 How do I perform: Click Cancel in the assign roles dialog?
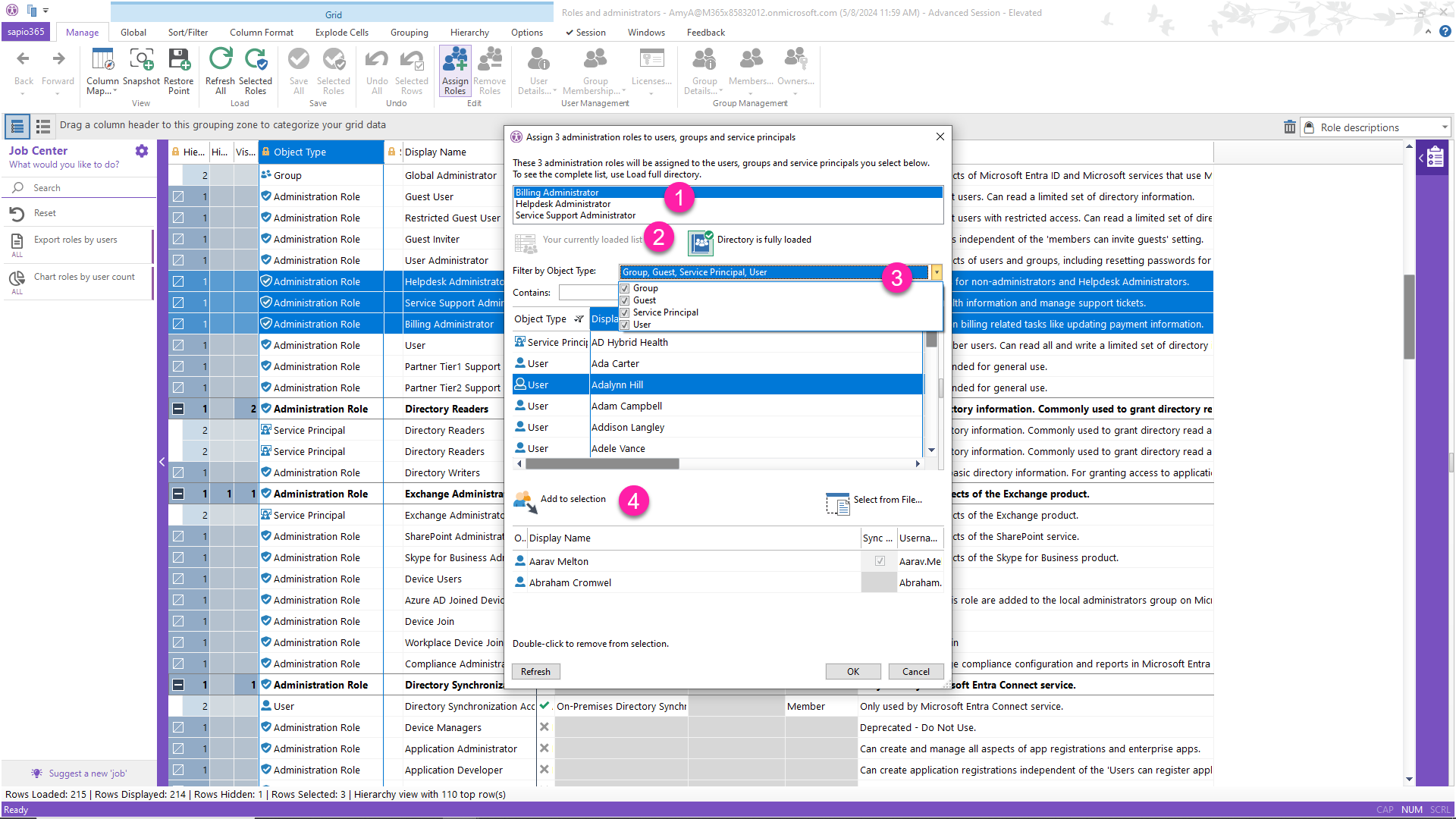(916, 672)
